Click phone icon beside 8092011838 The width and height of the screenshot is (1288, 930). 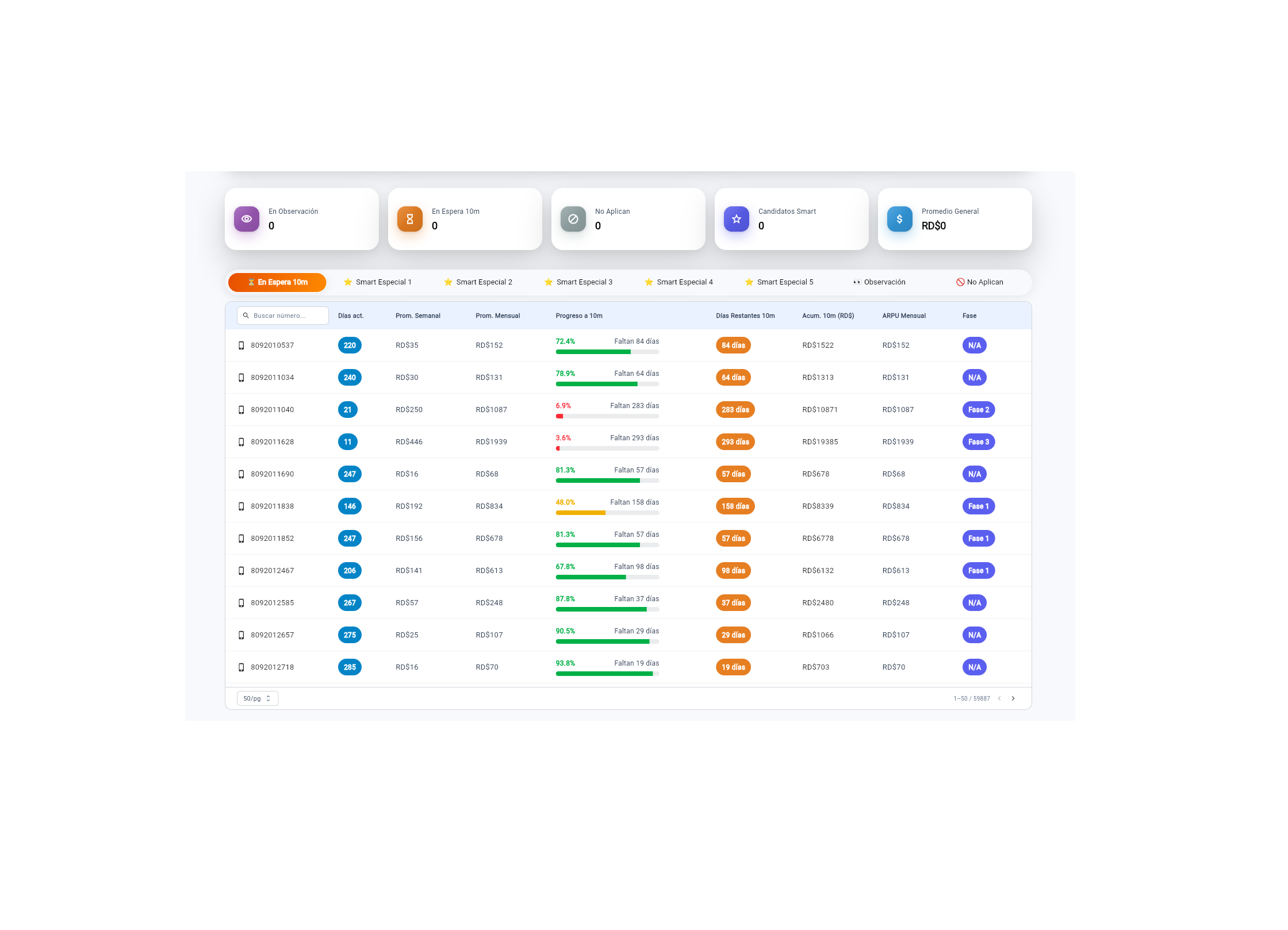point(241,506)
